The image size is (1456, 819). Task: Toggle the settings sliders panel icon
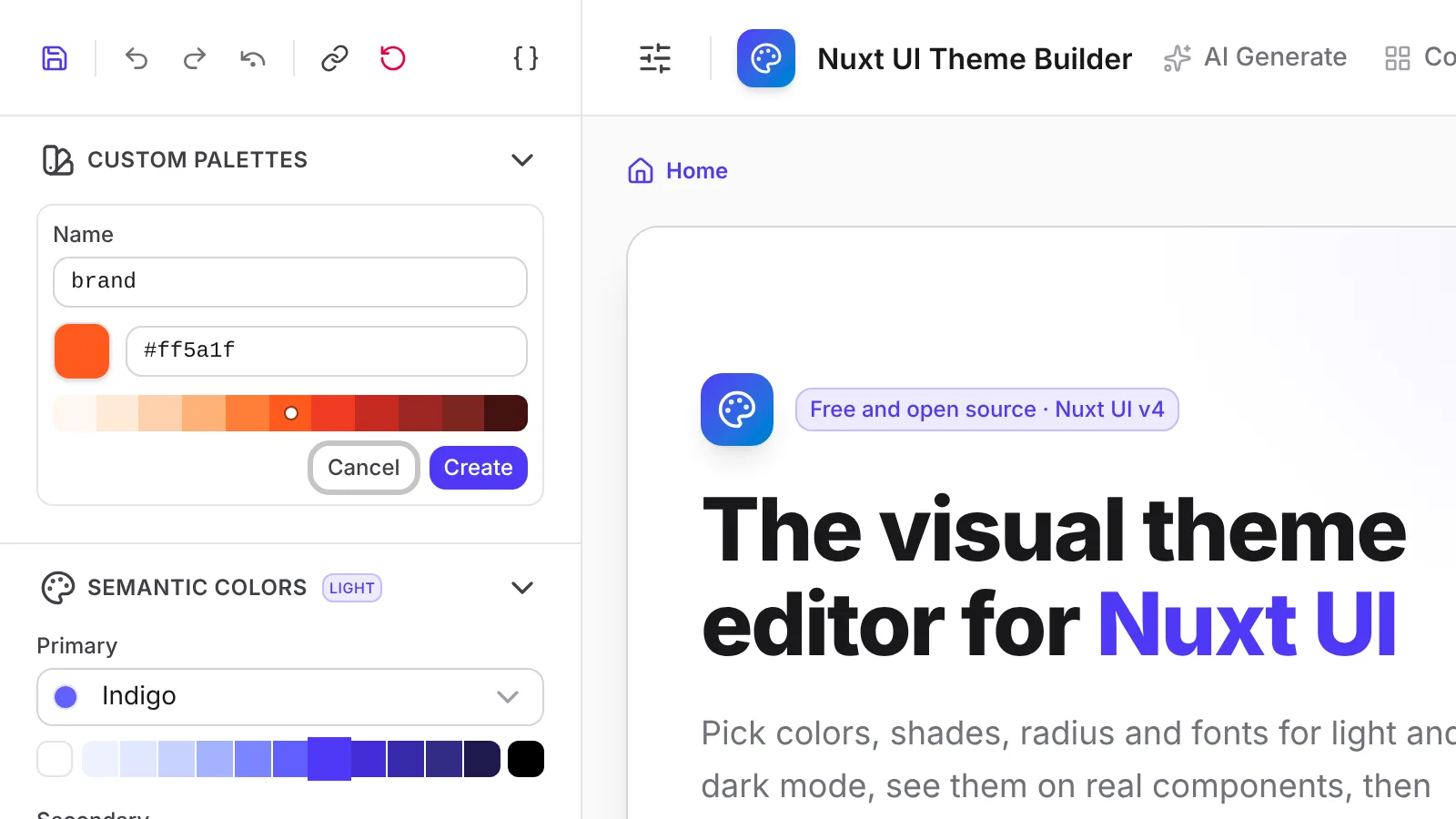pyautogui.click(x=655, y=58)
